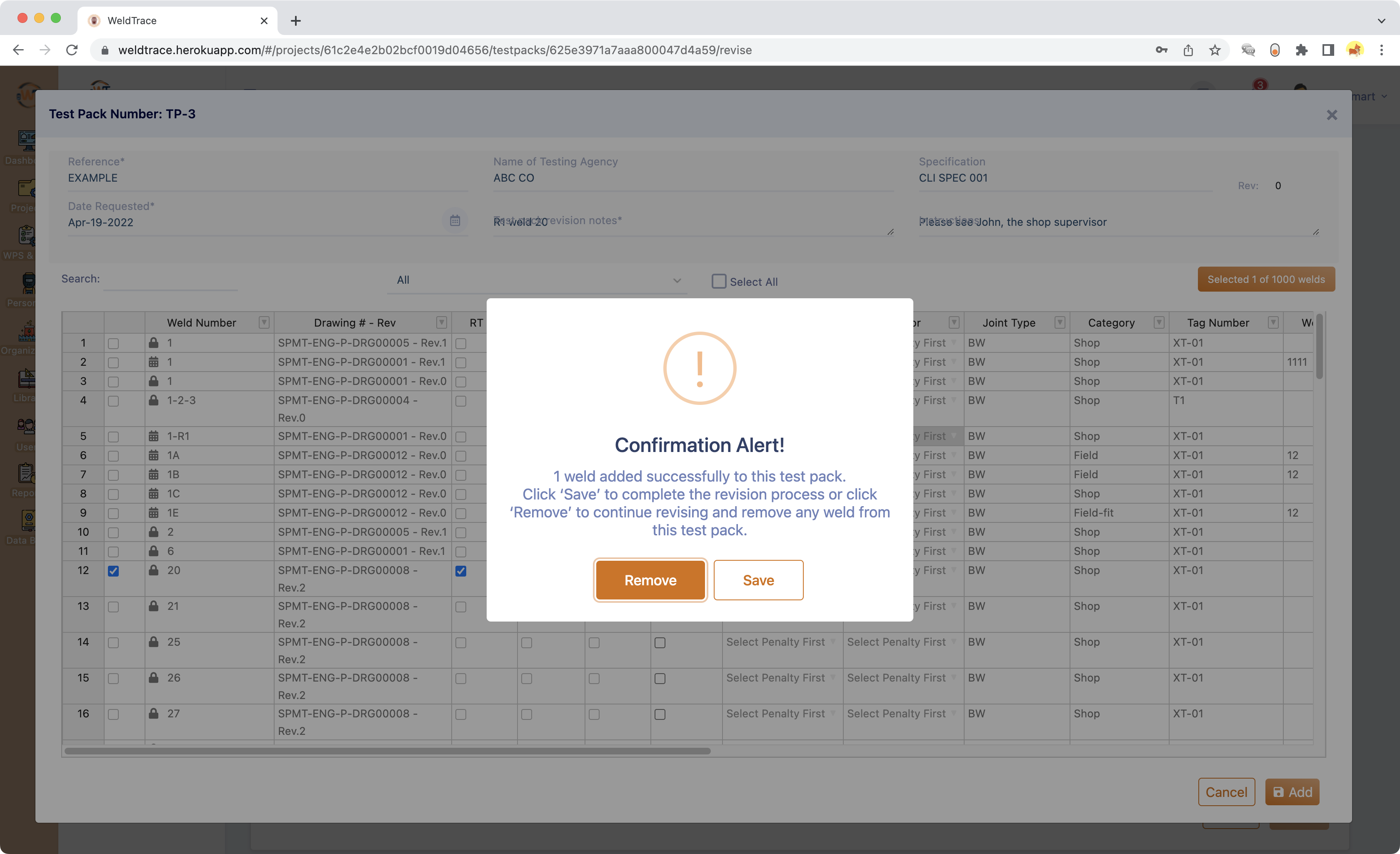The image size is (1400, 854).
Task: Click the share page icon in address bar
Action: point(1188,50)
